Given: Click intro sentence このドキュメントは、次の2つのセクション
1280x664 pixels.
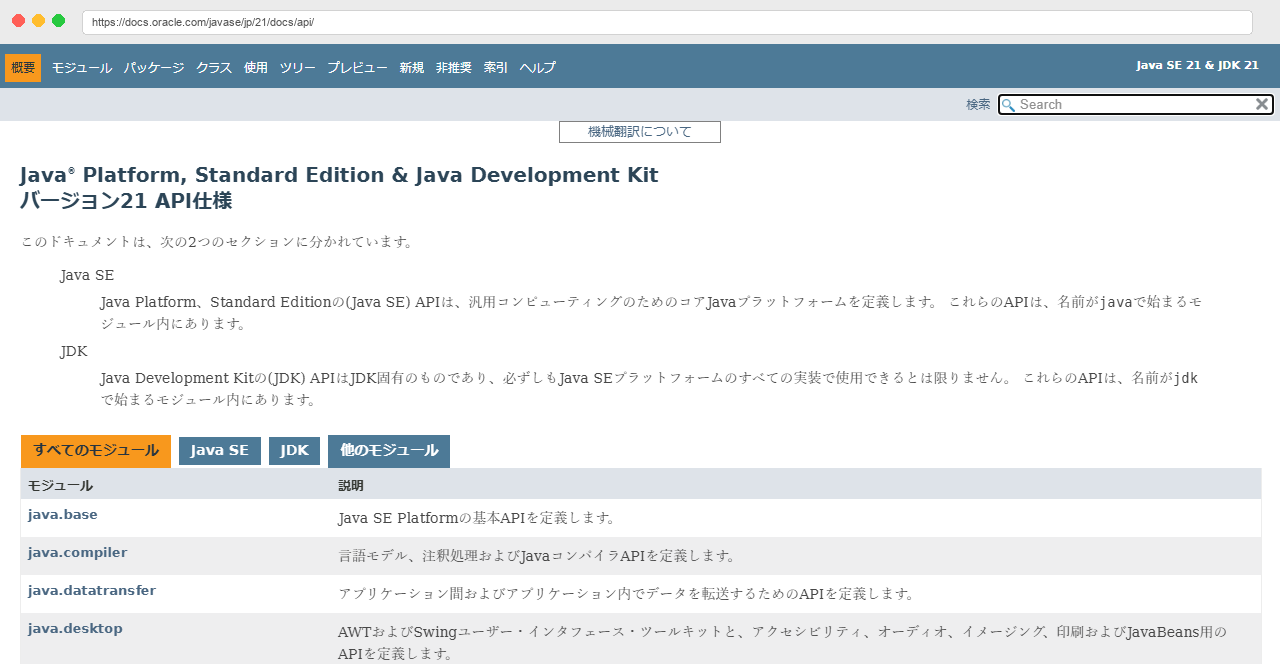Looking at the screenshot, I should (x=217, y=242).
